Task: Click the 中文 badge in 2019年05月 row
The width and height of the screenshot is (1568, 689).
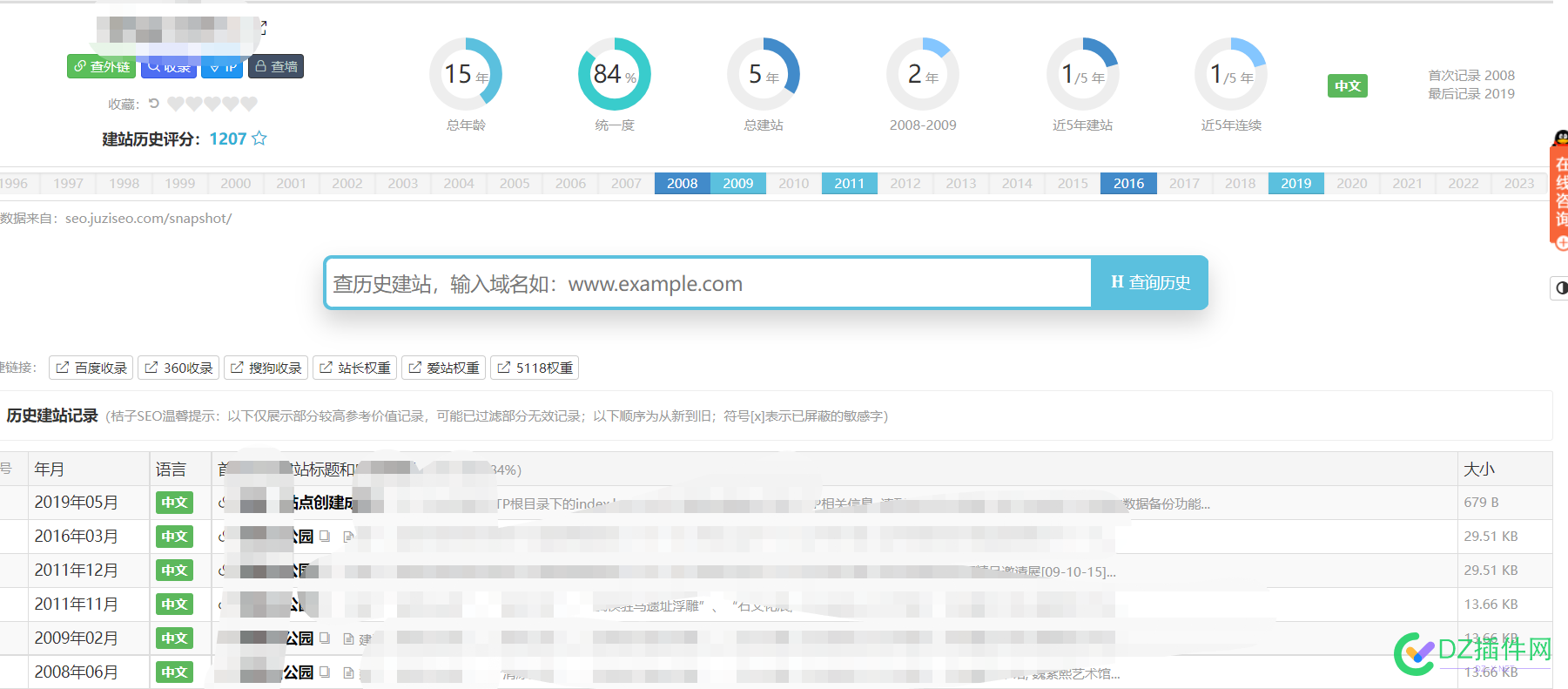Action: click(x=174, y=503)
